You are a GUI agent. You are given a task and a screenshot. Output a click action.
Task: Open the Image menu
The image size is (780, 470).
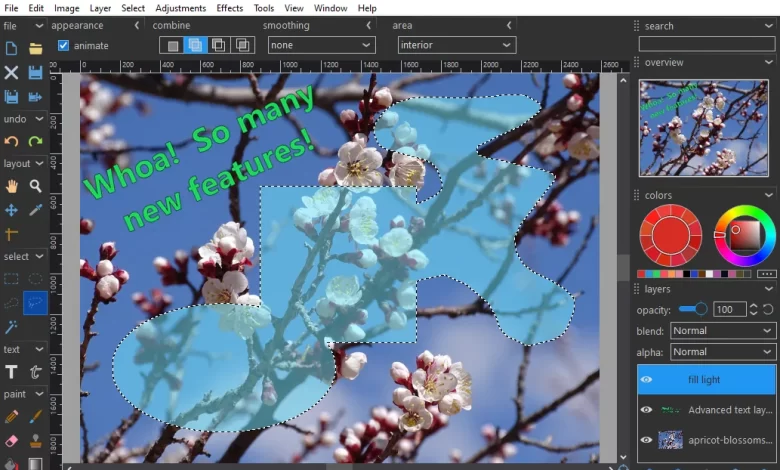coord(67,8)
